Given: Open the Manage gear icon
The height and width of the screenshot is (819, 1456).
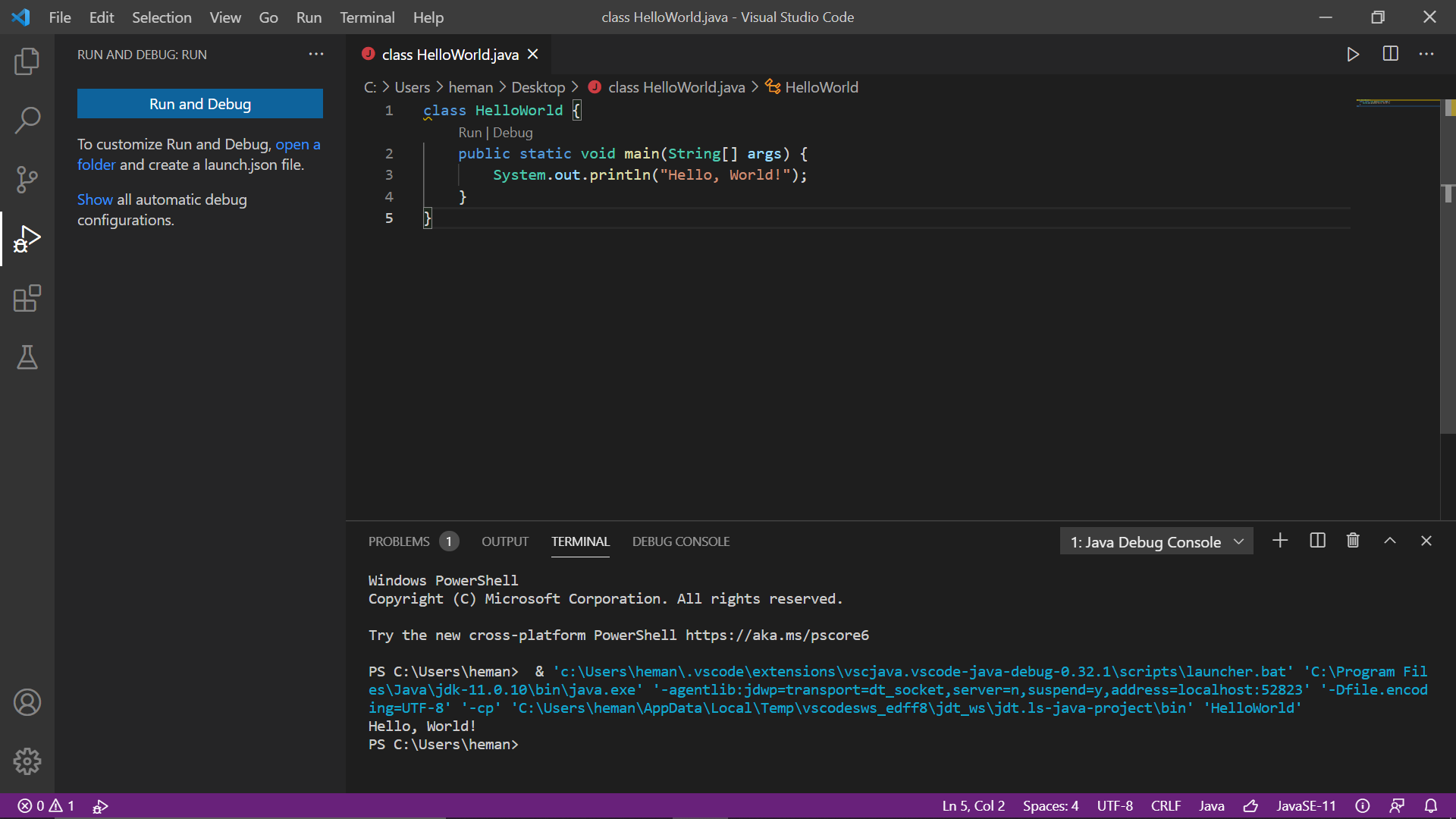Looking at the screenshot, I should [x=27, y=761].
